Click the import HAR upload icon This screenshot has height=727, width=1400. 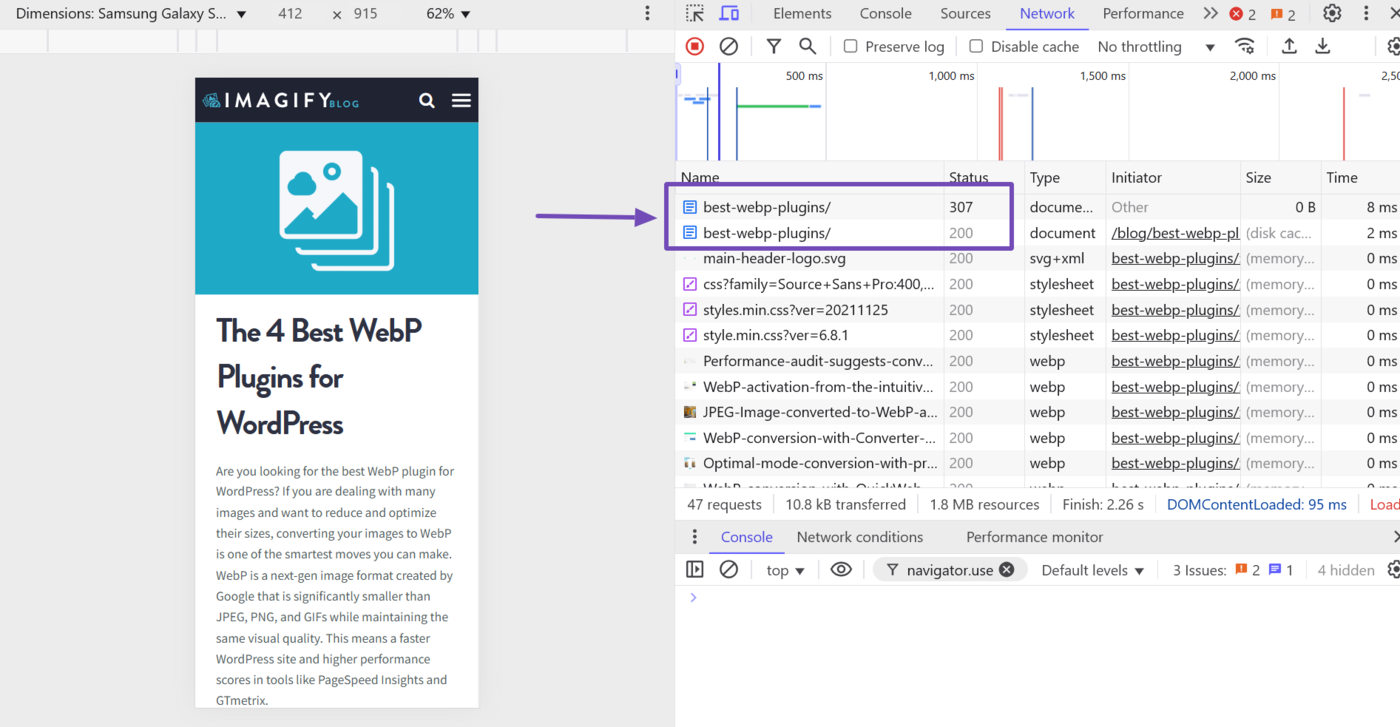(1289, 46)
